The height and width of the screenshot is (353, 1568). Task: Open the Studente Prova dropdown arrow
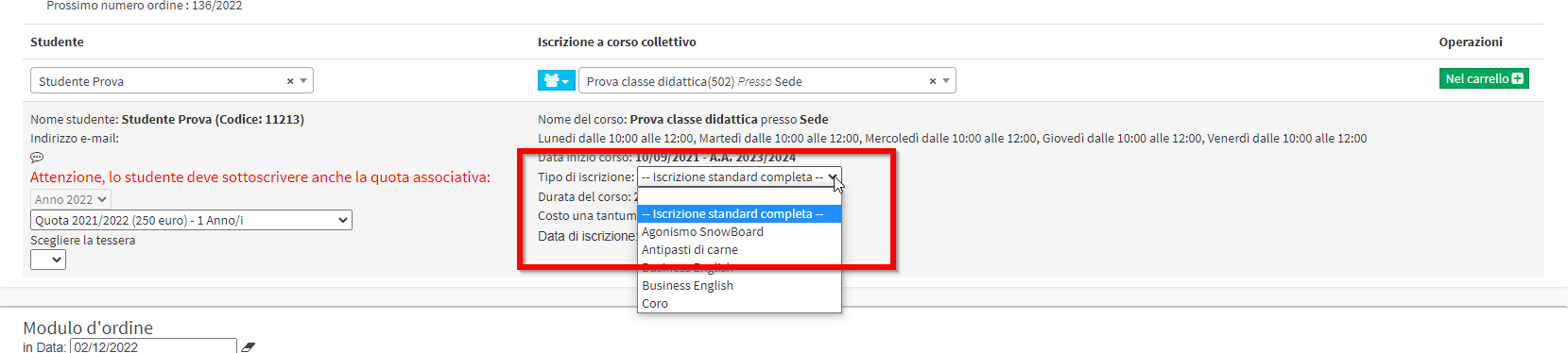click(x=303, y=81)
